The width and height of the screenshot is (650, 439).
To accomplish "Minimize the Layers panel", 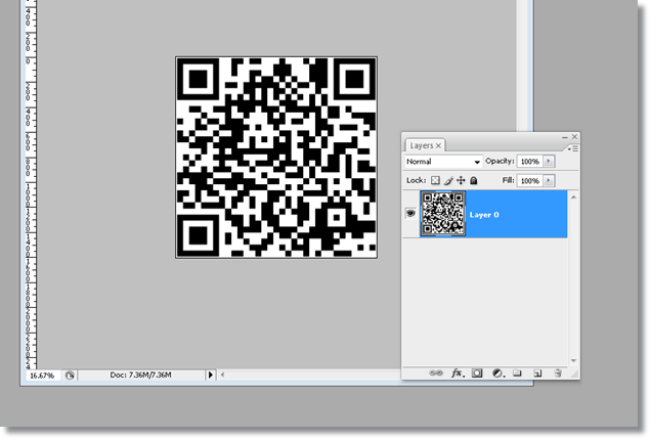I will coord(565,137).
